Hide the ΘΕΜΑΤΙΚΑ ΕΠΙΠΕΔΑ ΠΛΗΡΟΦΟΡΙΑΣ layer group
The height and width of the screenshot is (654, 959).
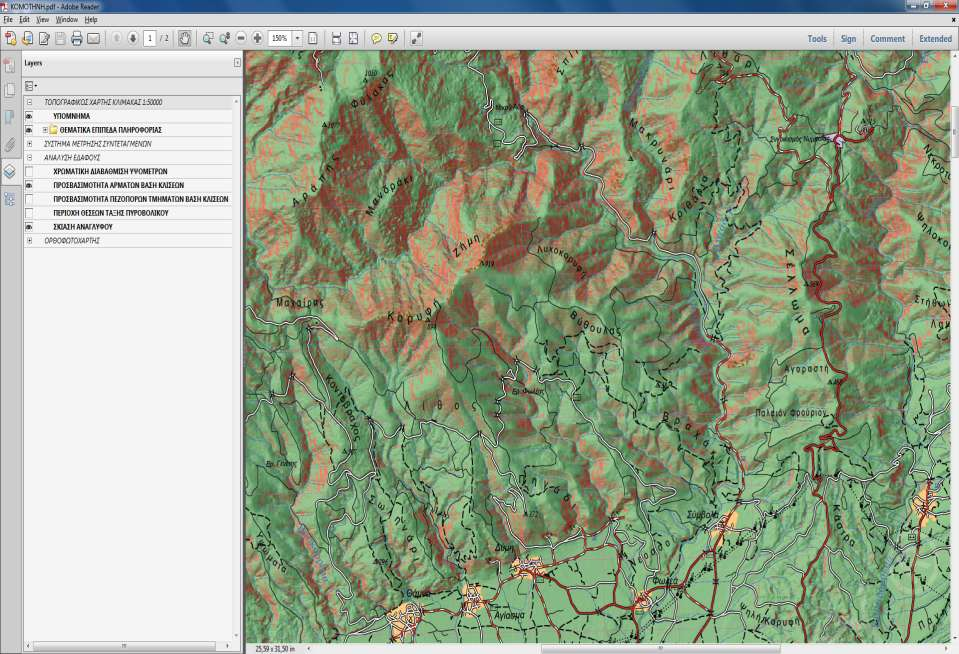(29, 130)
